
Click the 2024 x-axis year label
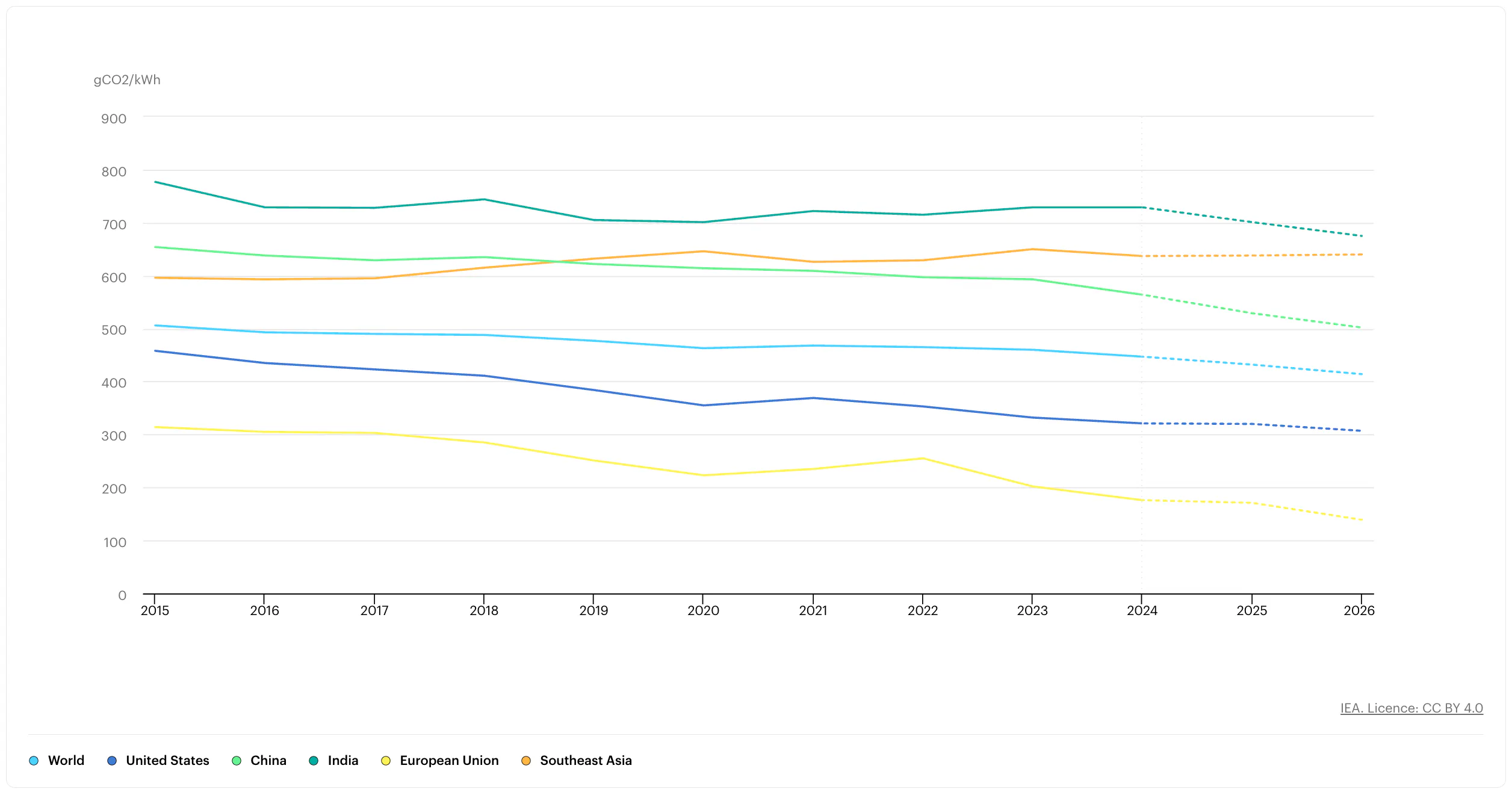point(1142,611)
